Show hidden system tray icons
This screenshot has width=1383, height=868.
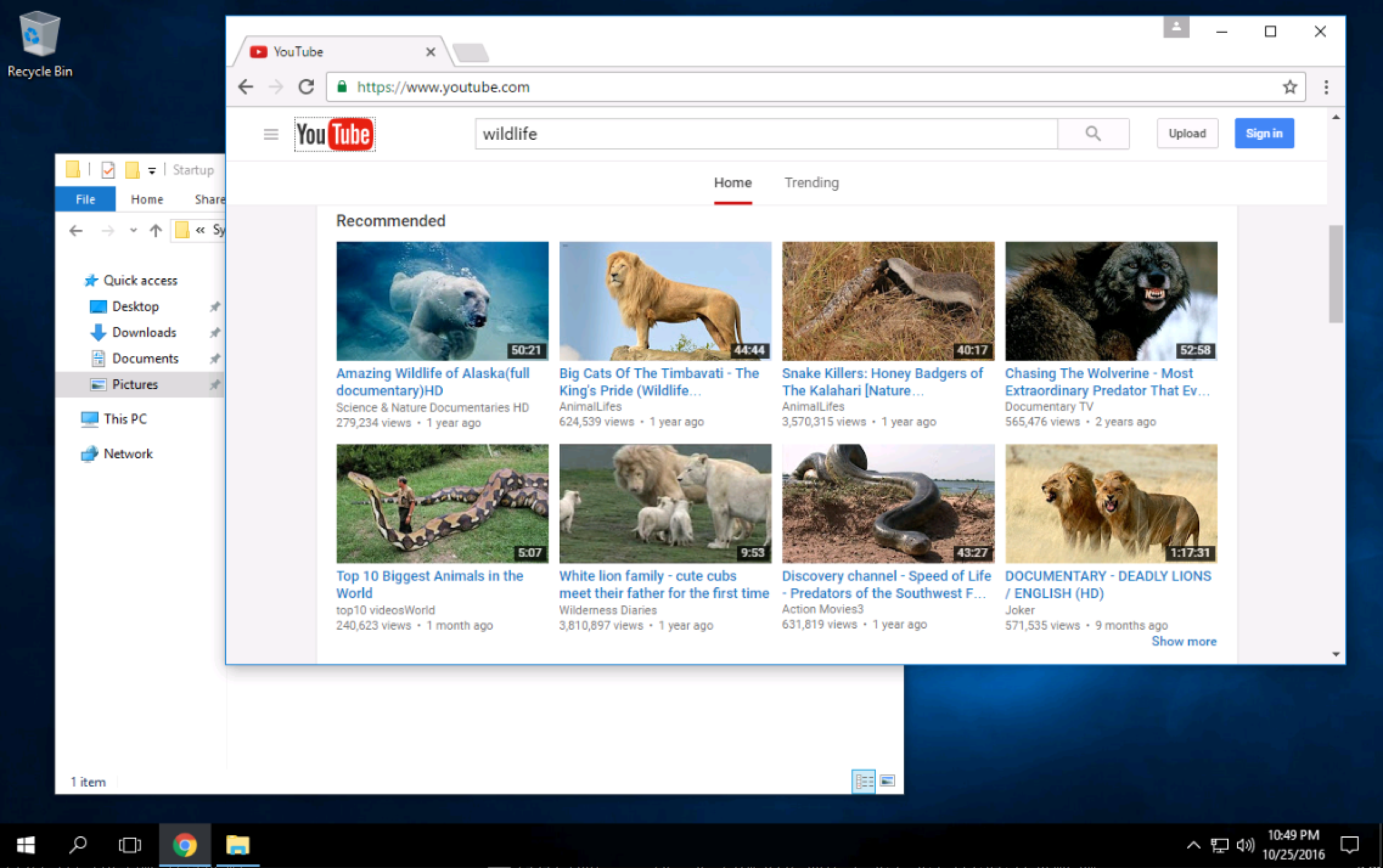[x=1193, y=845]
